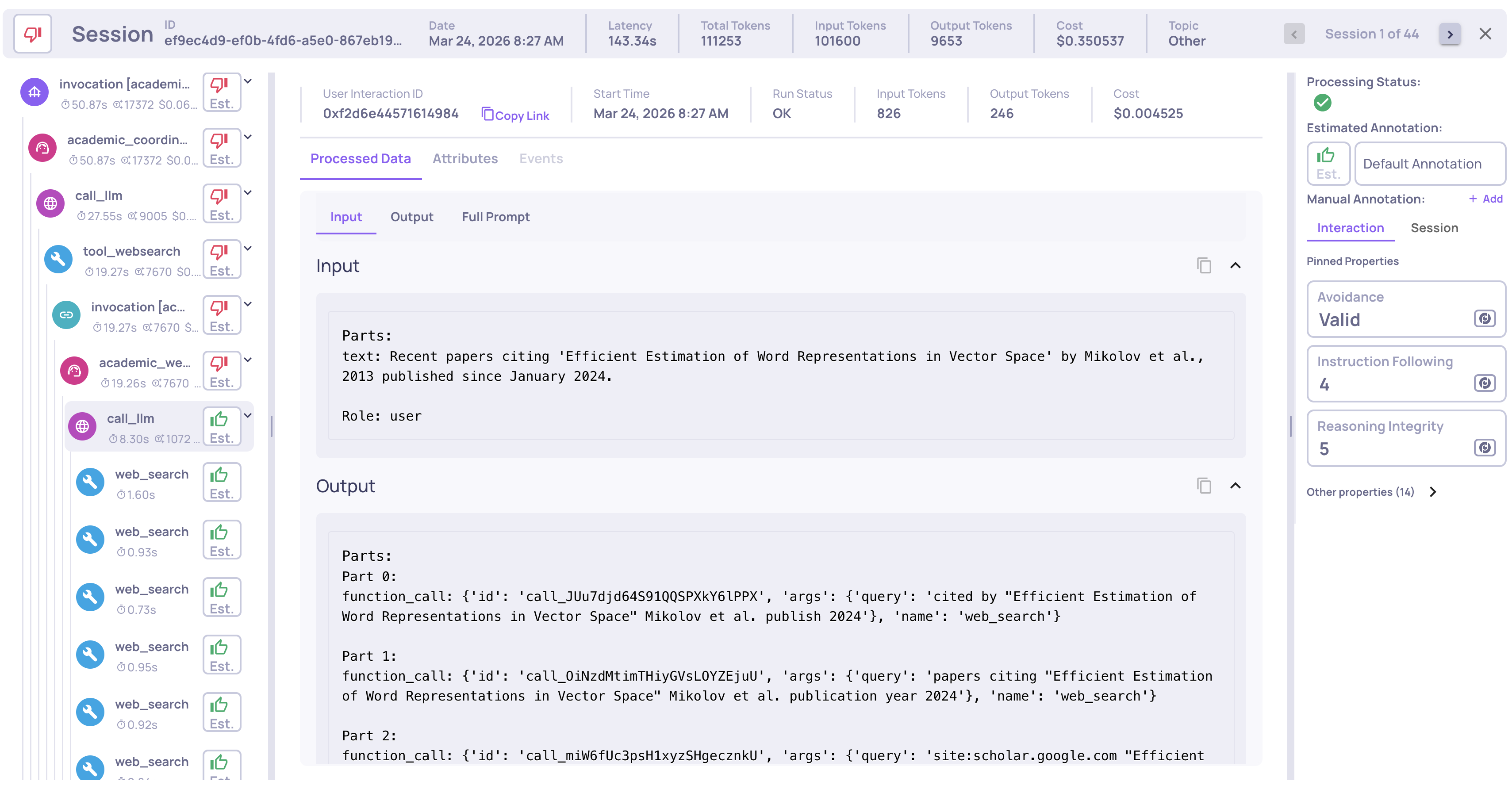This screenshot has width=1512, height=789.
Task: Click the Copy Link button
Action: coord(515,115)
